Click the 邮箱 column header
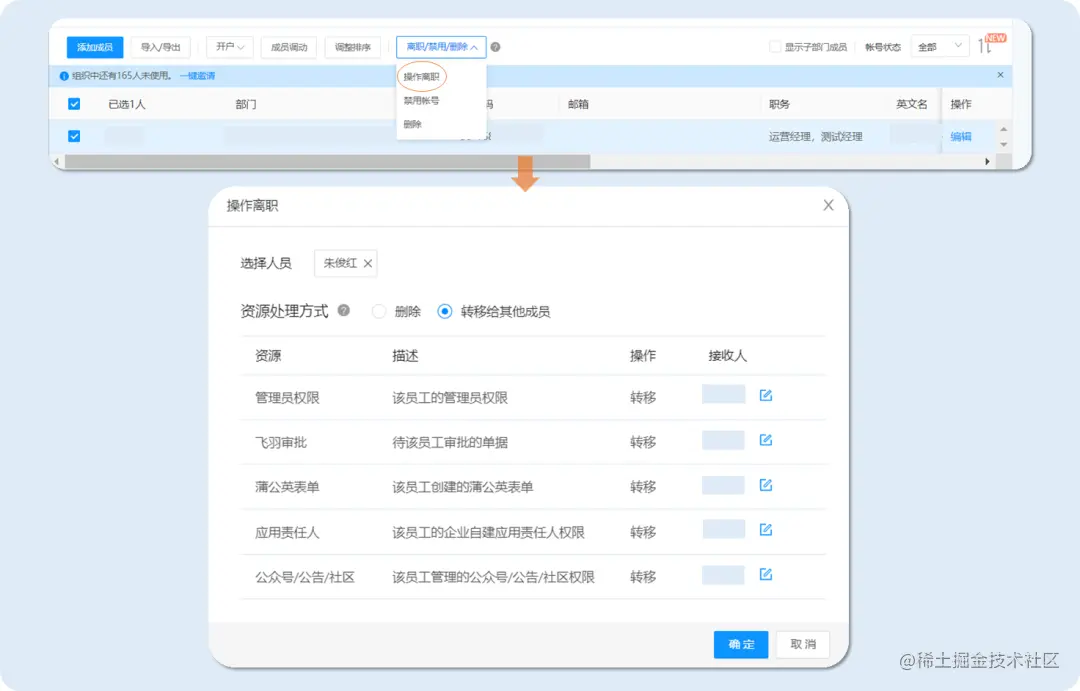Image resolution: width=1080 pixels, height=691 pixels. pyautogui.click(x=578, y=104)
